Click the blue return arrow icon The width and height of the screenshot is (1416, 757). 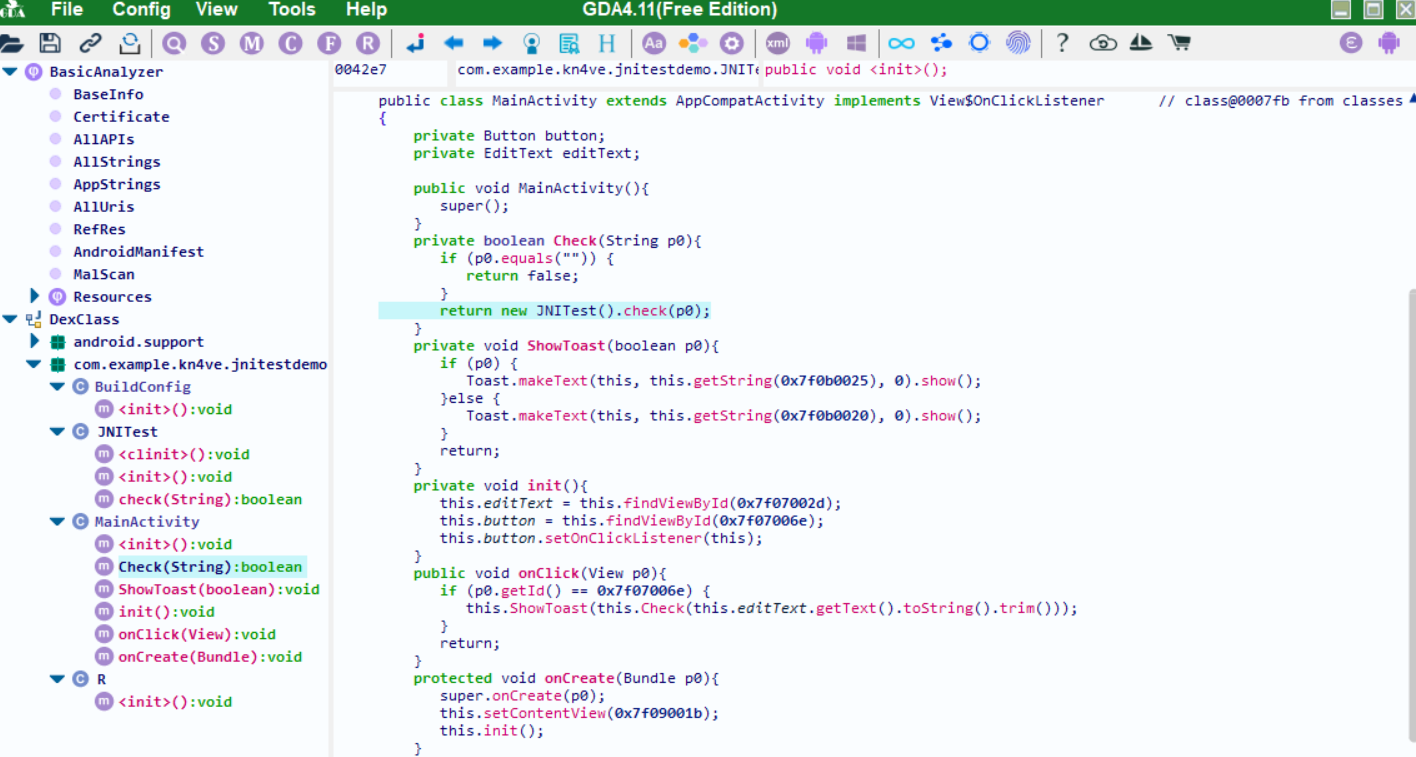tap(415, 43)
